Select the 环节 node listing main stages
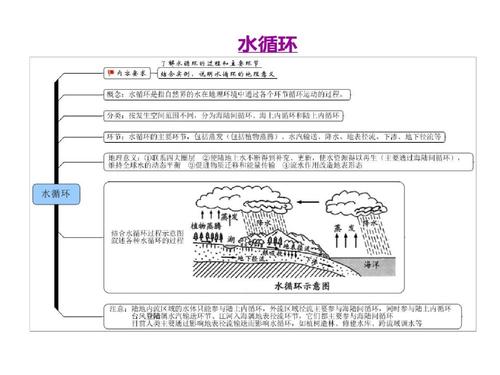Image resolution: width=500 pixels, height=375 pixels. 274,137
